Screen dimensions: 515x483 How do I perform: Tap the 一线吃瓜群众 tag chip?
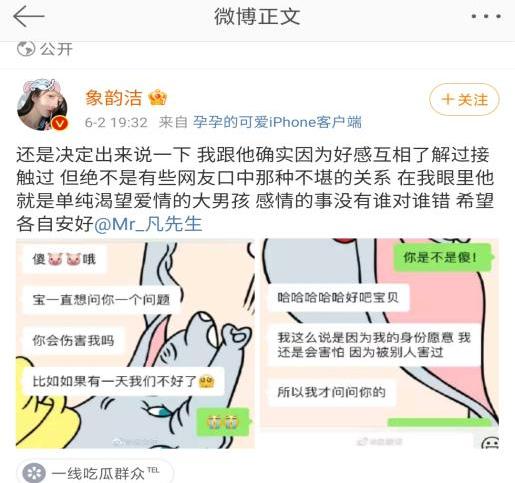pos(95,472)
